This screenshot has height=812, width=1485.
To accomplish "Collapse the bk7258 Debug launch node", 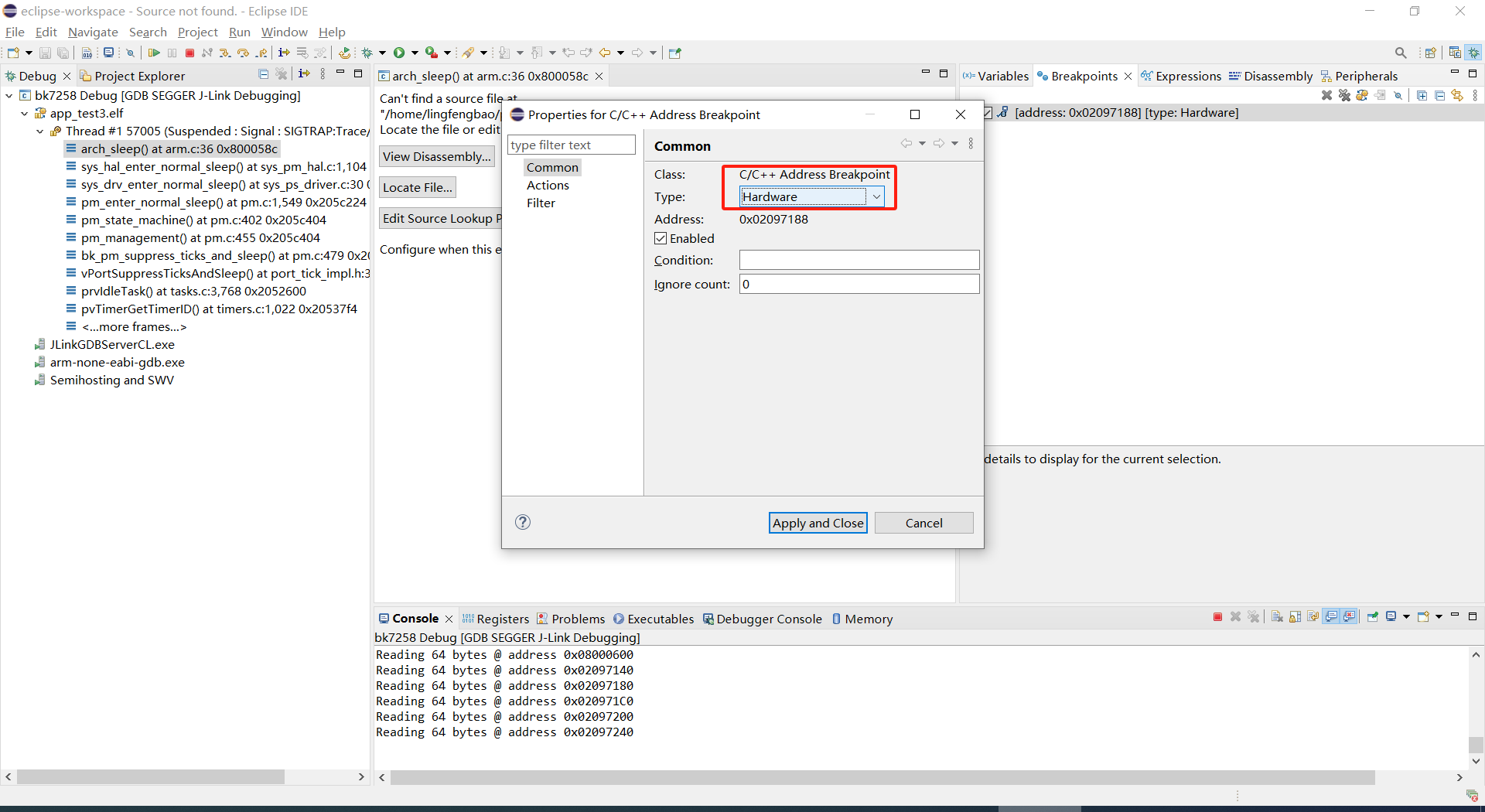I will (x=9, y=96).
